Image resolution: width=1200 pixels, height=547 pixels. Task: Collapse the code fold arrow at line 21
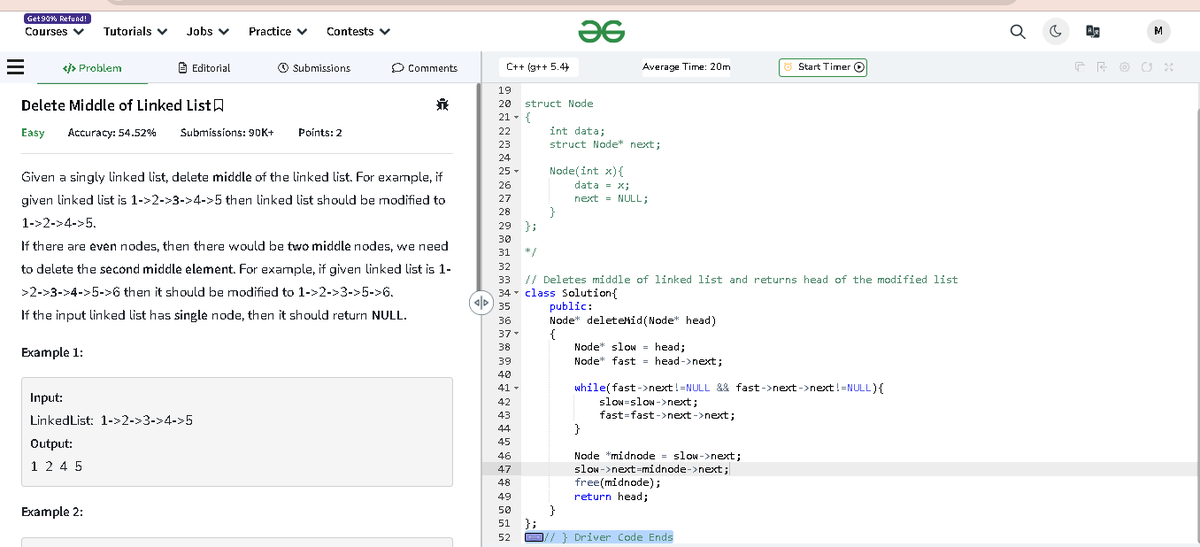517,118
